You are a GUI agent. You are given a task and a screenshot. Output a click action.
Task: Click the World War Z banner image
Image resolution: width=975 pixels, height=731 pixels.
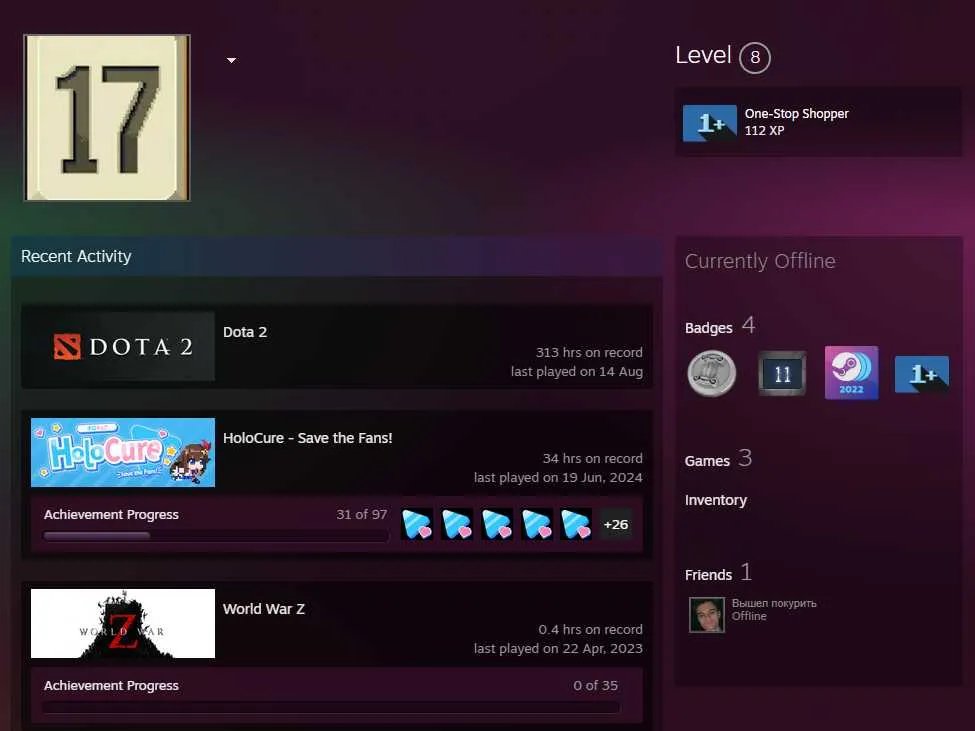[x=123, y=623]
